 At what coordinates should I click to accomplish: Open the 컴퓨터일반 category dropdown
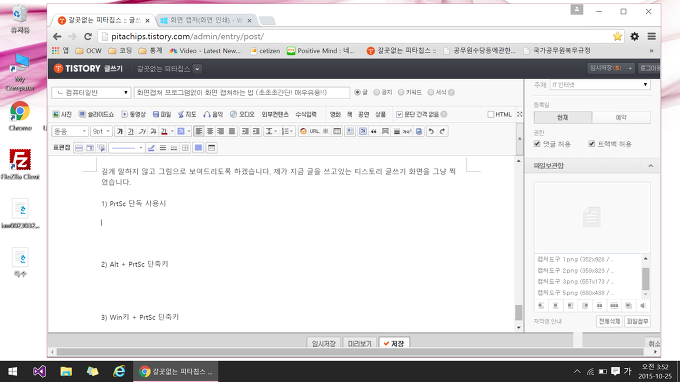91,92
